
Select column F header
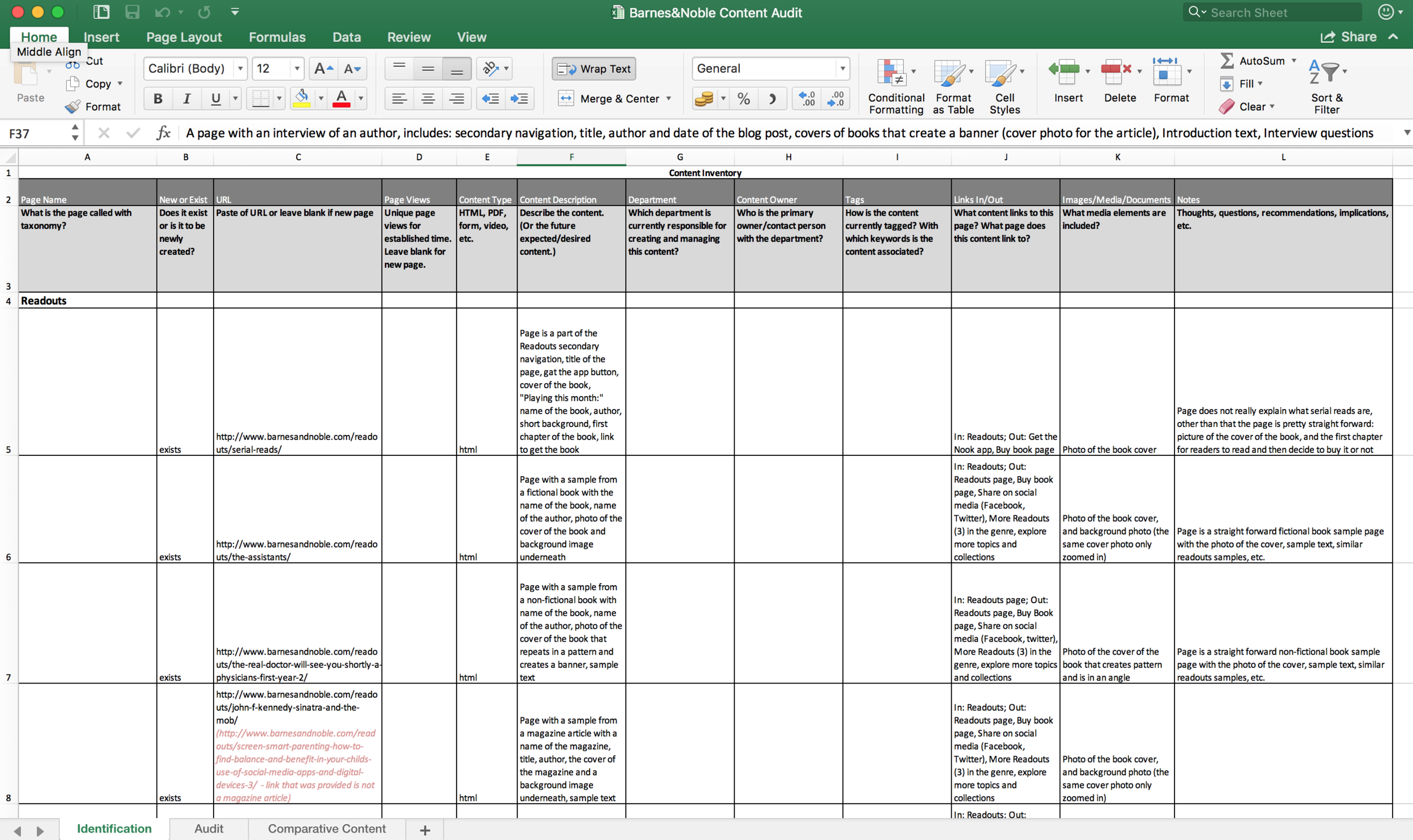coord(571,157)
